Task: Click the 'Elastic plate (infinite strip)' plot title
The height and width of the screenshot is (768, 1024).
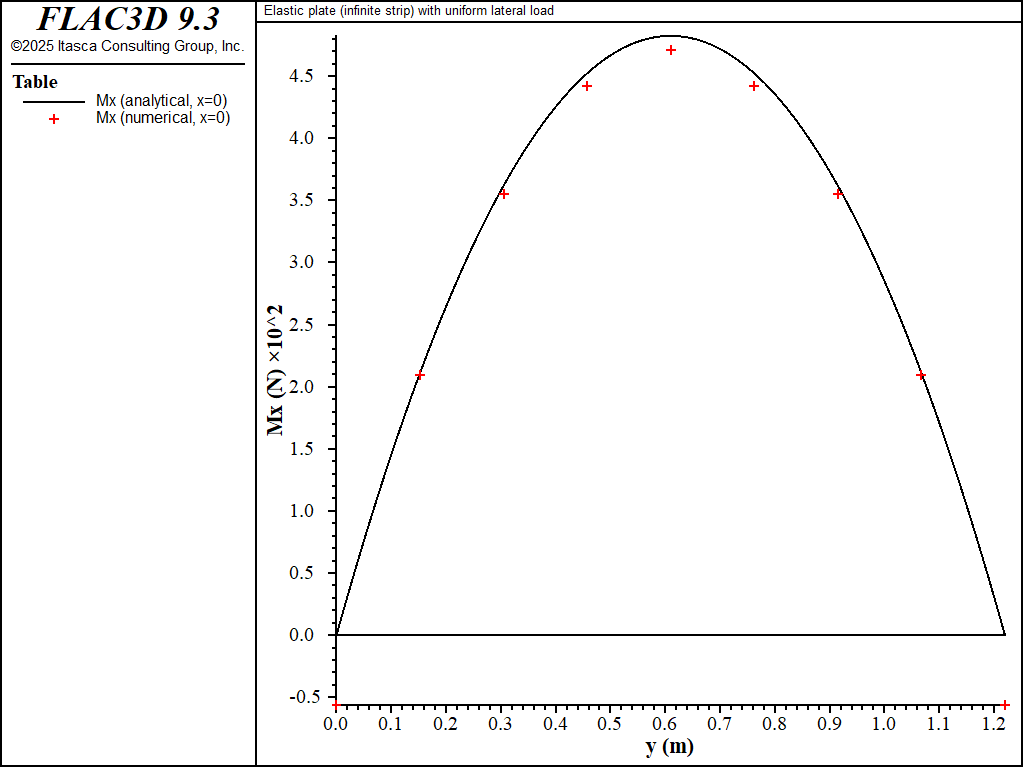Action: click(408, 11)
